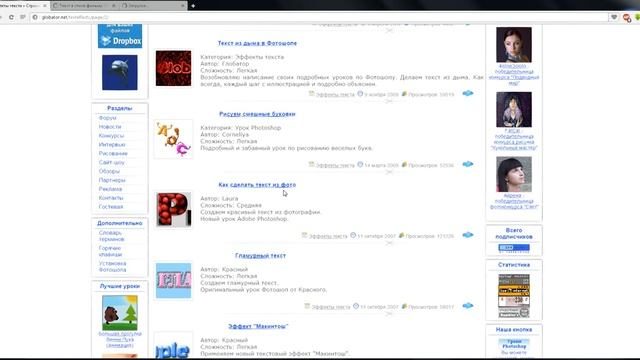
Task: Go to Конкурсы in sidebar
Action: tap(111, 136)
